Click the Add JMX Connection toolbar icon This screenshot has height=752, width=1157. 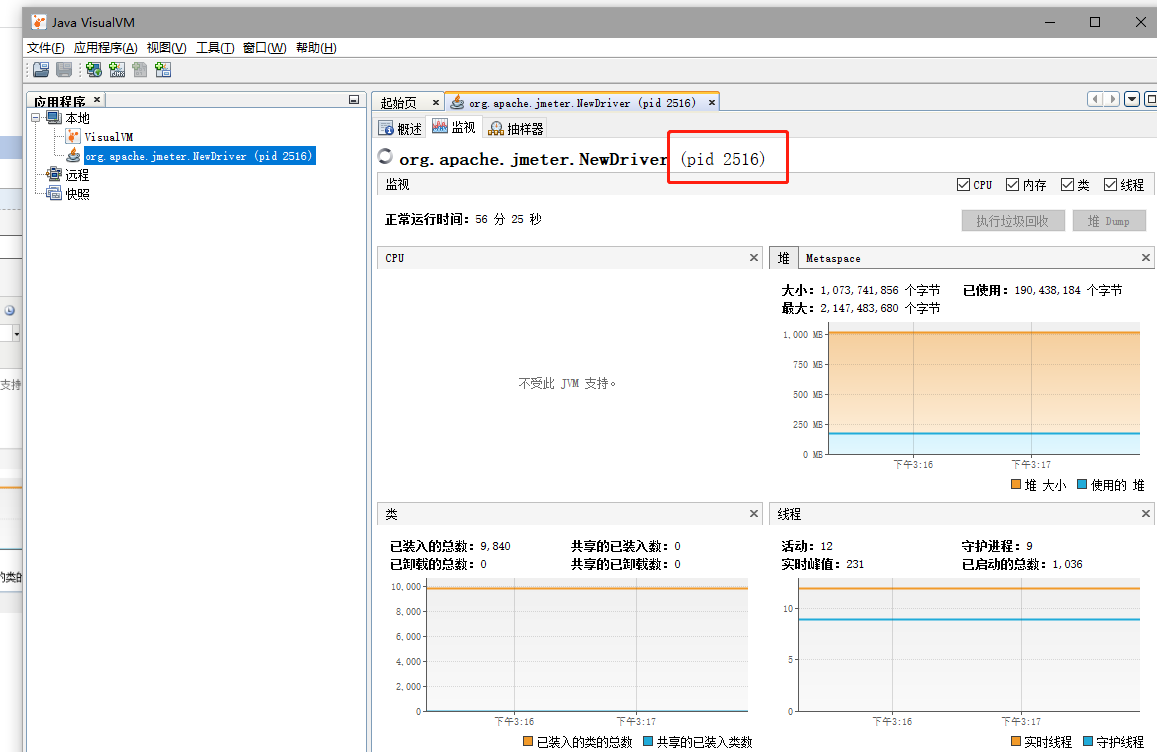point(117,69)
